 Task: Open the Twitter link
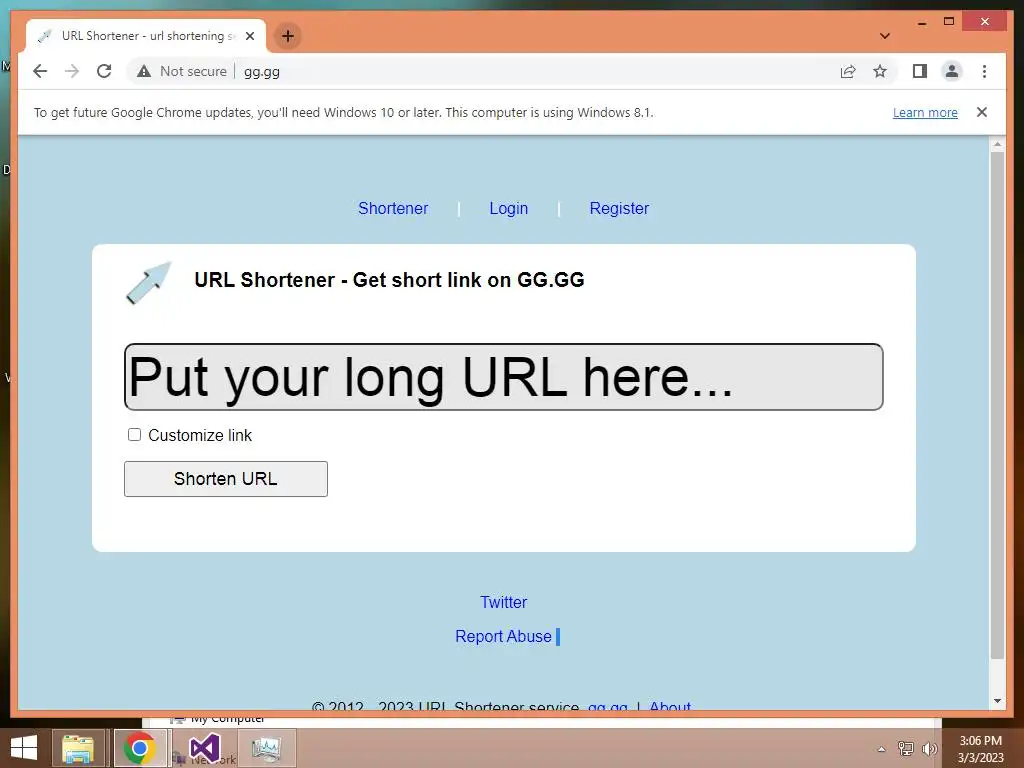[504, 602]
